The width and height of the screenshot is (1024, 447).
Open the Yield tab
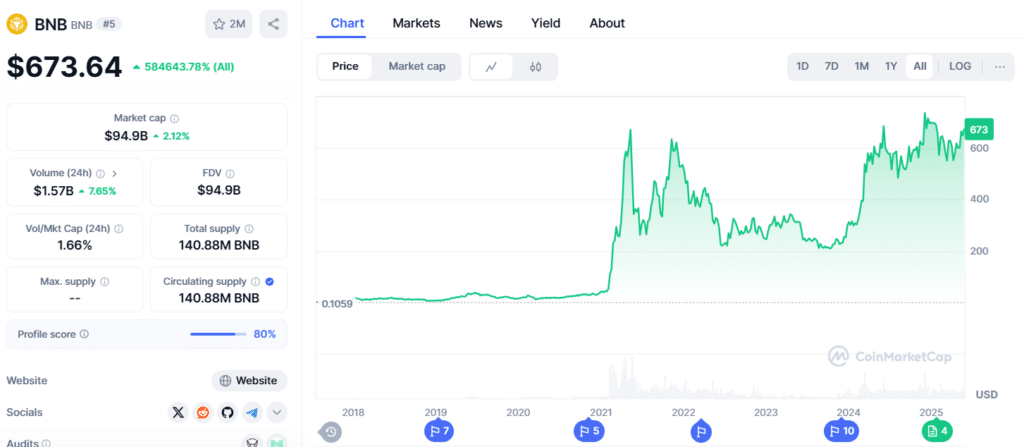(546, 24)
